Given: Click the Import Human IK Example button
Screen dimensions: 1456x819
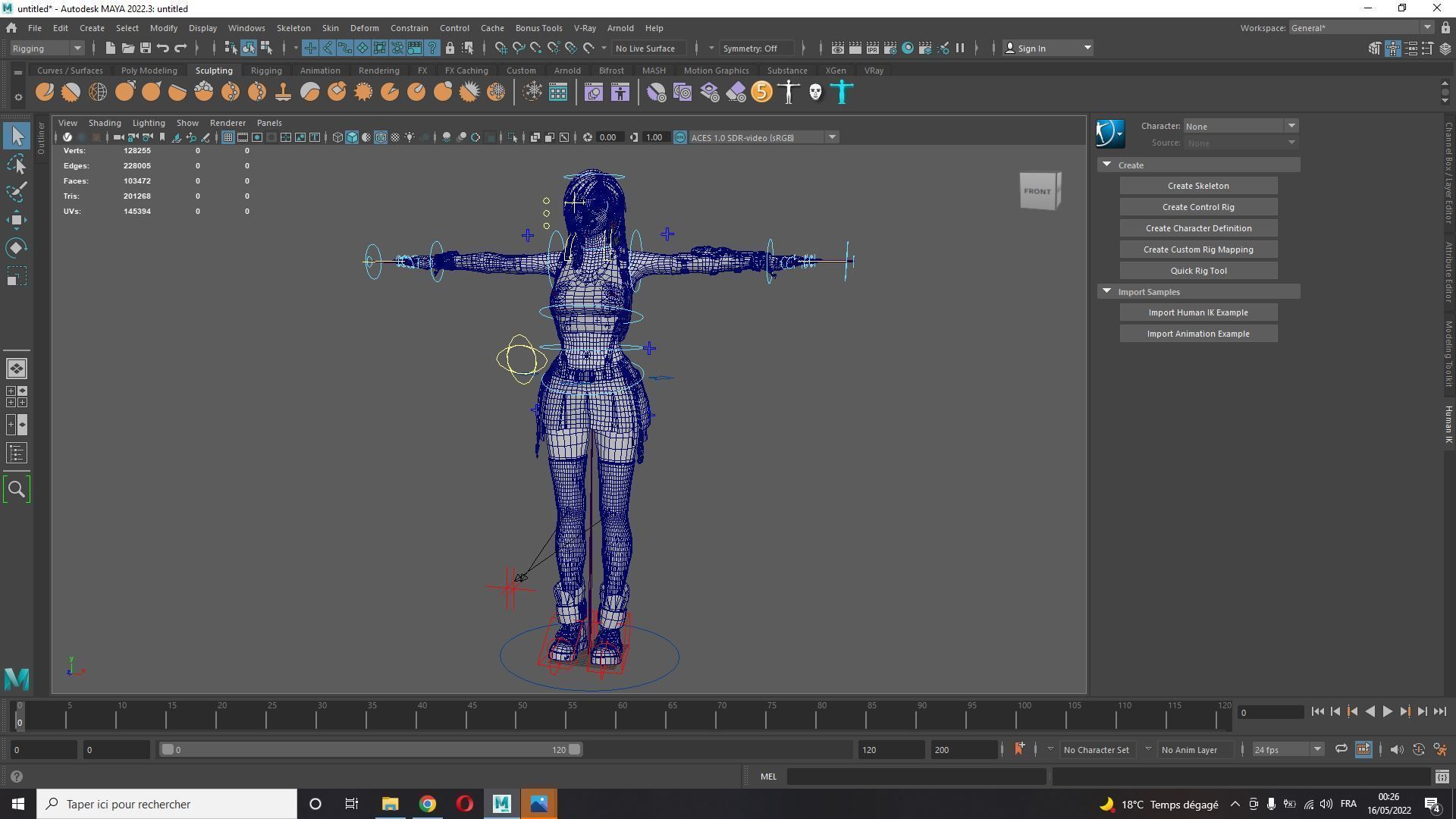Looking at the screenshot, I should click(x=1198, y=312).
